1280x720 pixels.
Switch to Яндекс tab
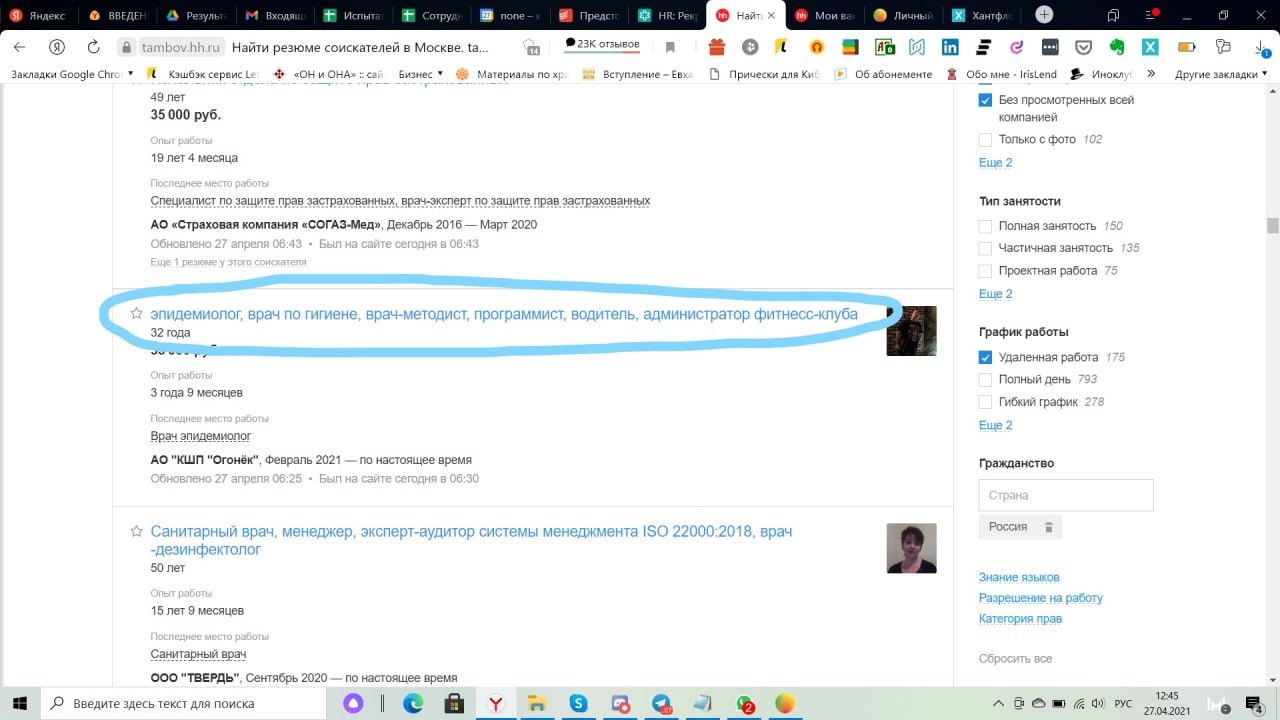pyautogui.click(x=37, y=15)
